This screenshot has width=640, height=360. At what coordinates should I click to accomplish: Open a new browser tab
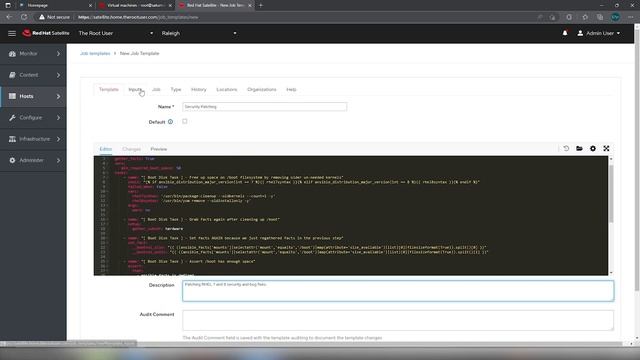click(261, 5)
